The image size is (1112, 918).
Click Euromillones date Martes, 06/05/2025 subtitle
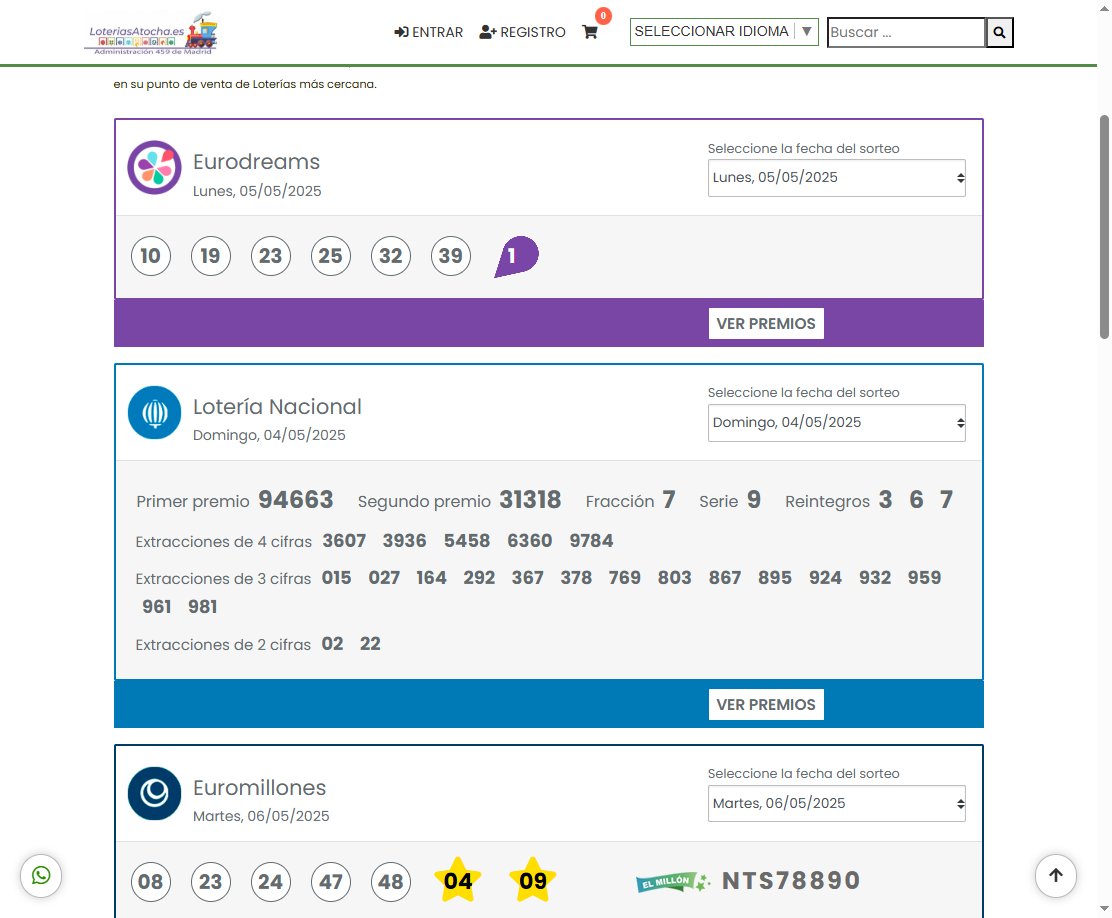pyautogui.click(x=261, y=816)
